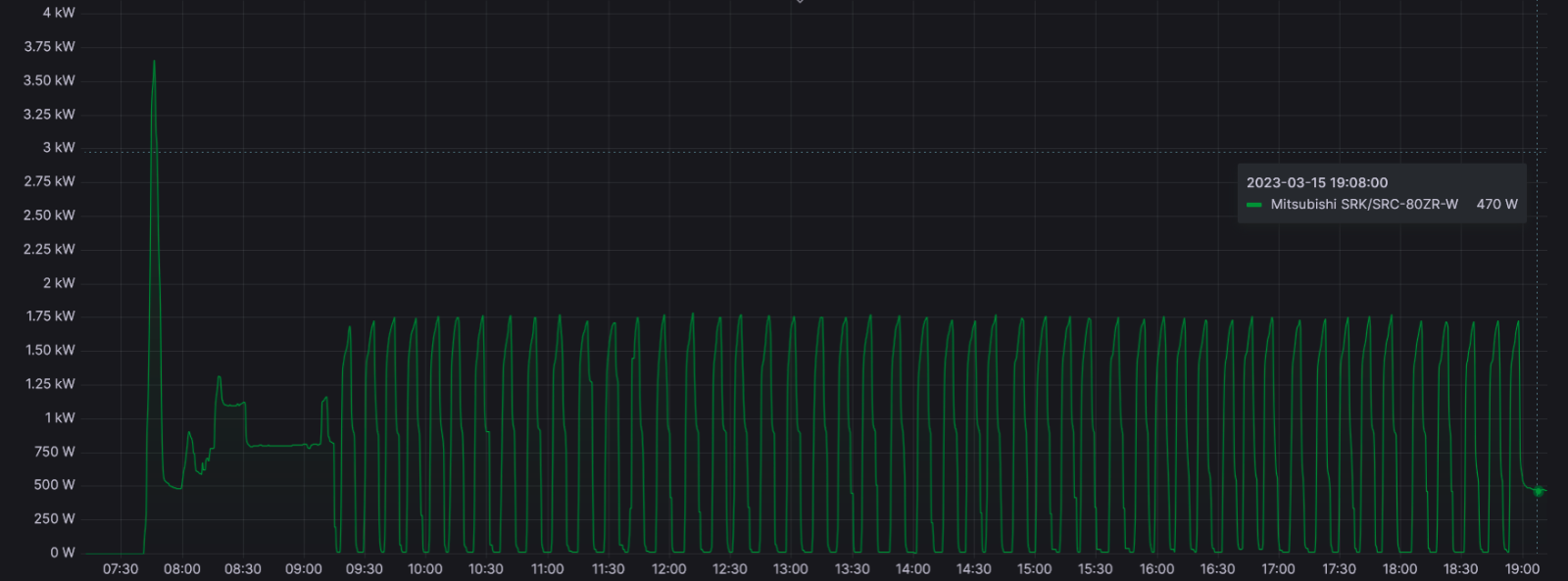Click the Mitsubishi SRK/SRC-80ZR-W series name
This screenshot has height=581, width=1568.
[x=1364, y=205]
